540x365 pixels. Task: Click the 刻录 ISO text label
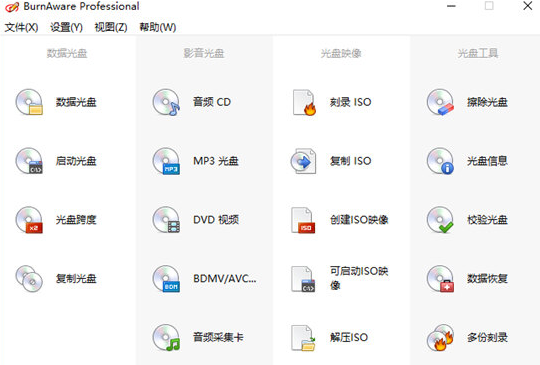point(351,102)
